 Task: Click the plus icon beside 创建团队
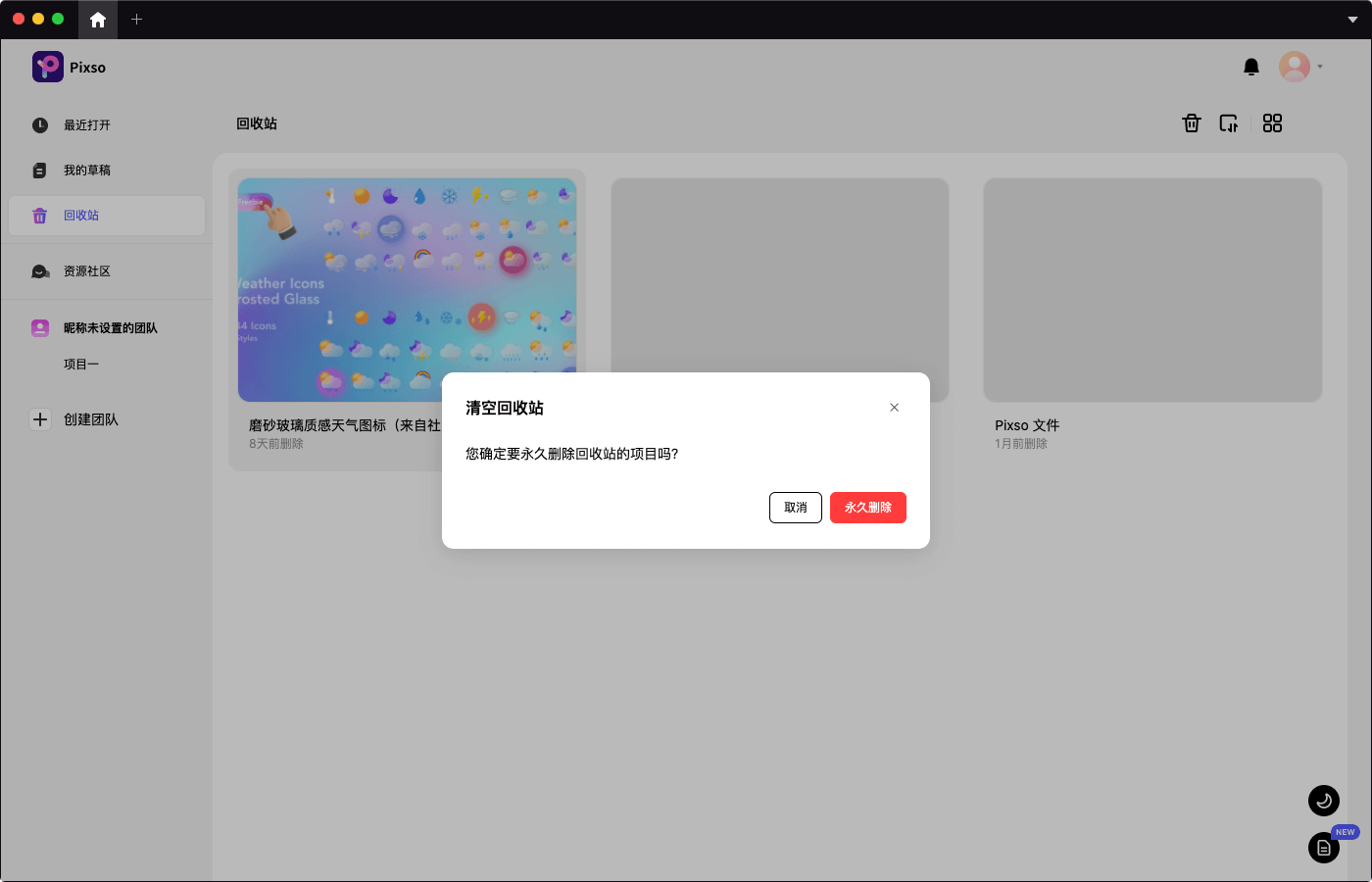(x=40, y=419)
